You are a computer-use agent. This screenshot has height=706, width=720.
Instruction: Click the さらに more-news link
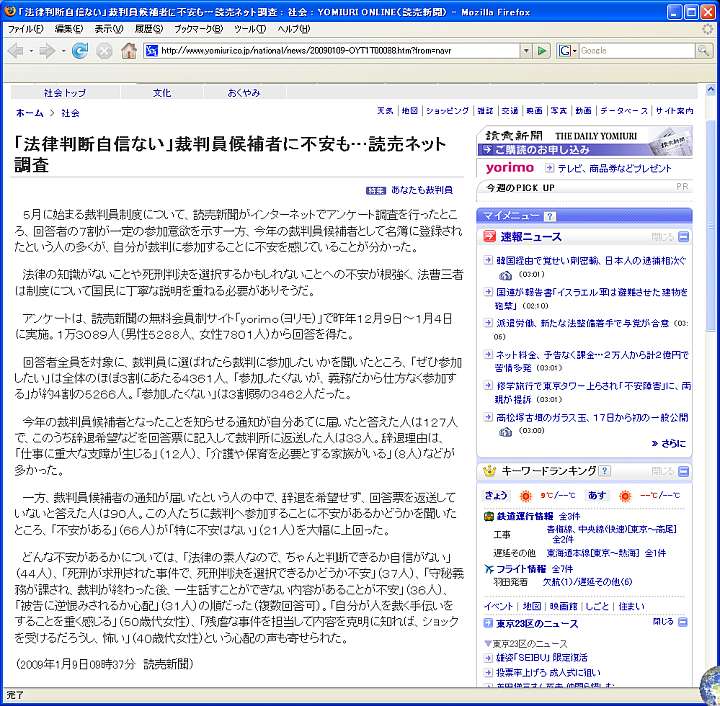[x=673, y=444]
